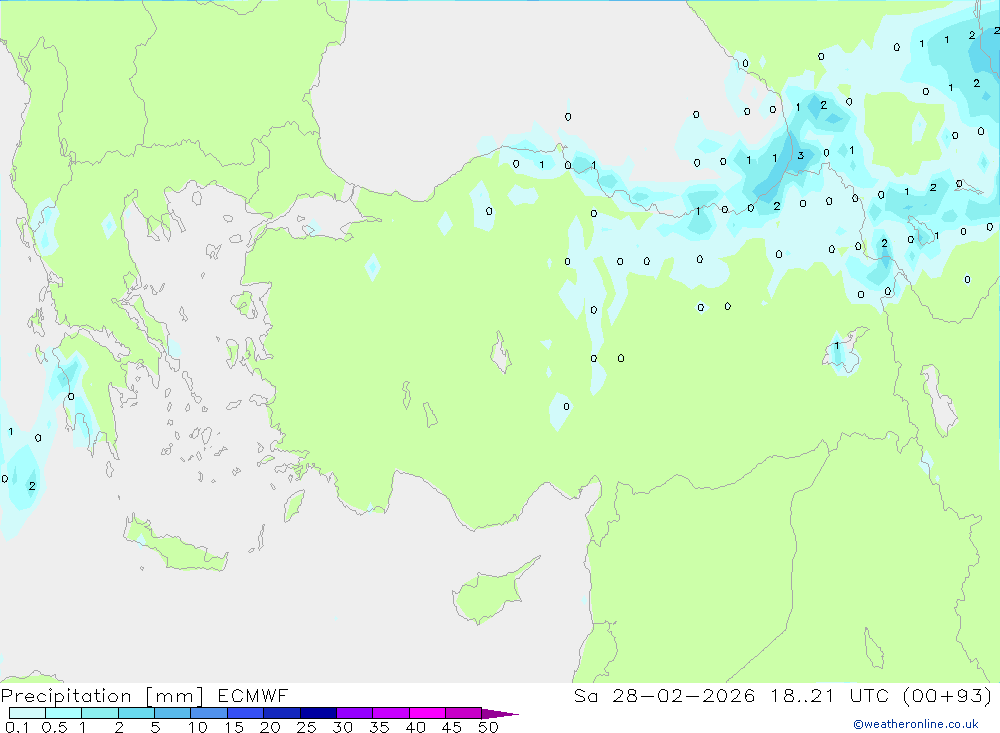Click the legend label "0.1"
This screenshot has height=733, width=1000.
tap(17, 727)
